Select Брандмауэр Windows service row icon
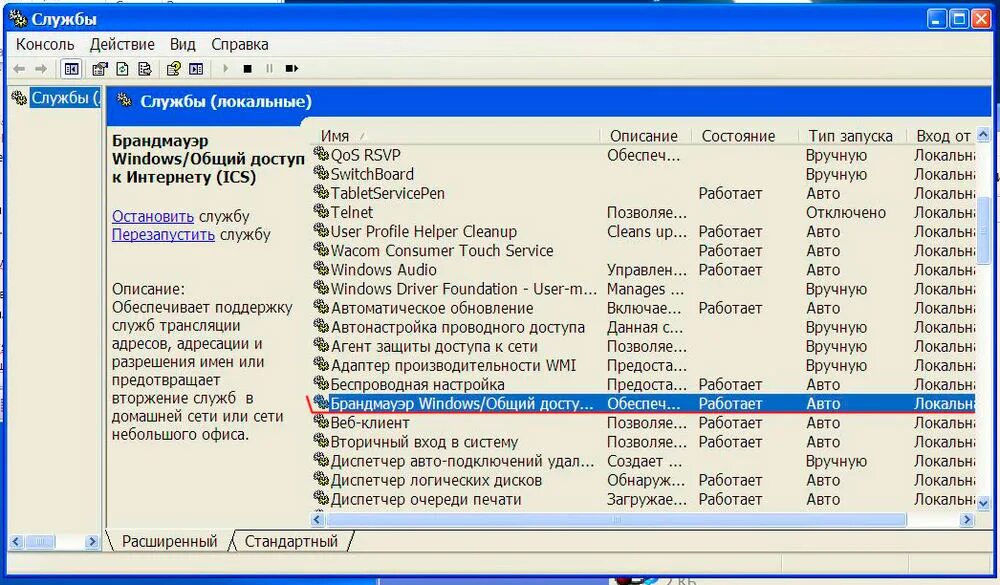Image resolution: width=1000 pixels, height=585 pixels. (x=321, y=403)
